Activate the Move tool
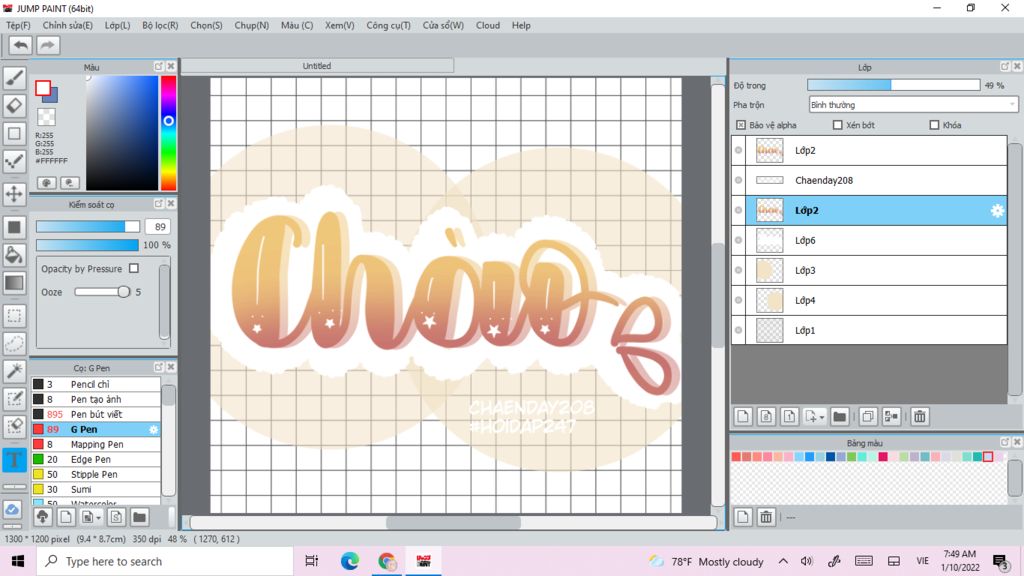The height and width of the screenshot is (576, 1024). pyautogui.click(x=14, y=194)
